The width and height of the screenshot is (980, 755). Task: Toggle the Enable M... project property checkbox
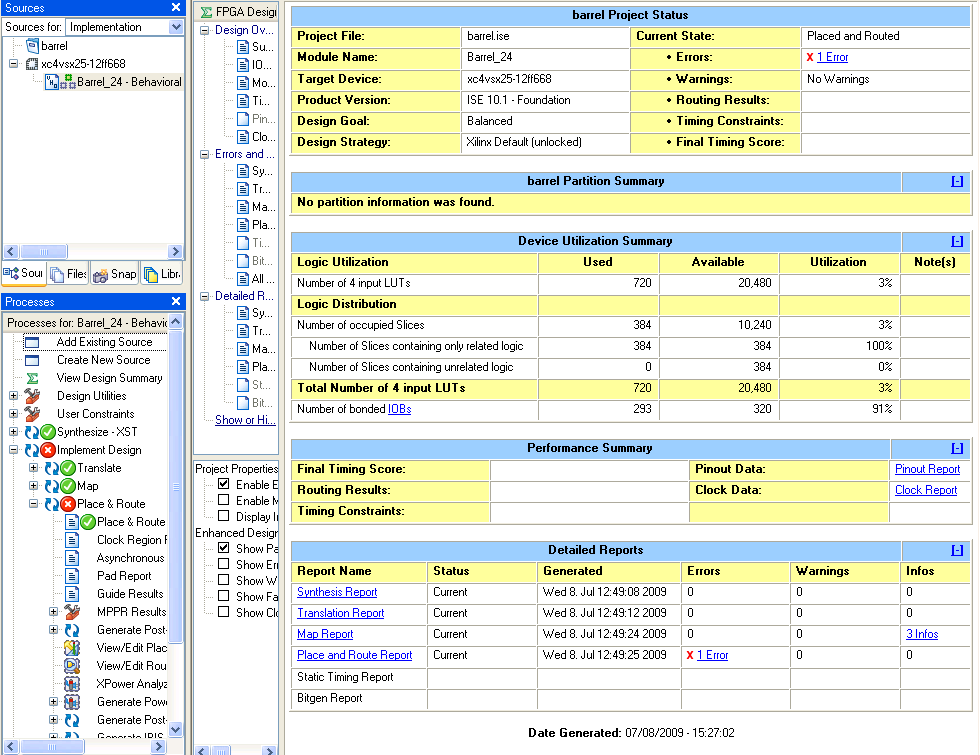pos(223,500)
